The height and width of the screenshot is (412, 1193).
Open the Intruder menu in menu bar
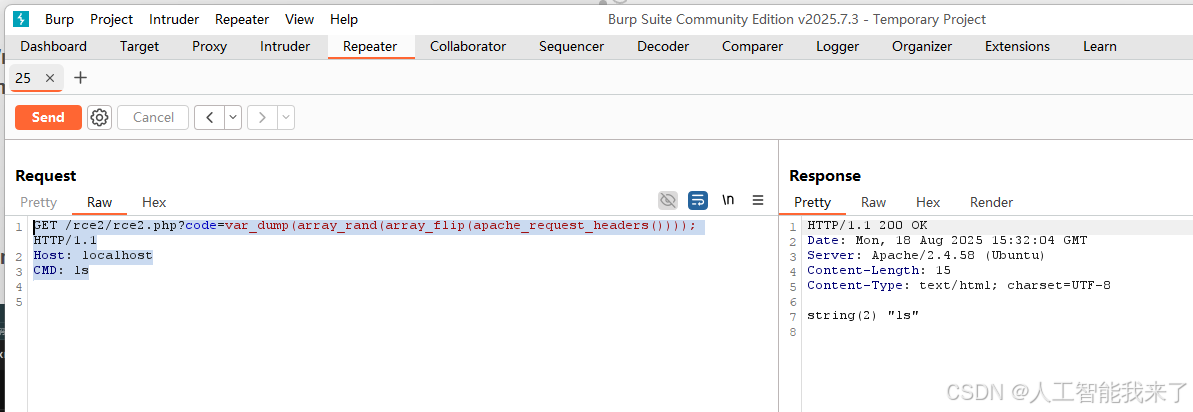[x=174, y=19]
